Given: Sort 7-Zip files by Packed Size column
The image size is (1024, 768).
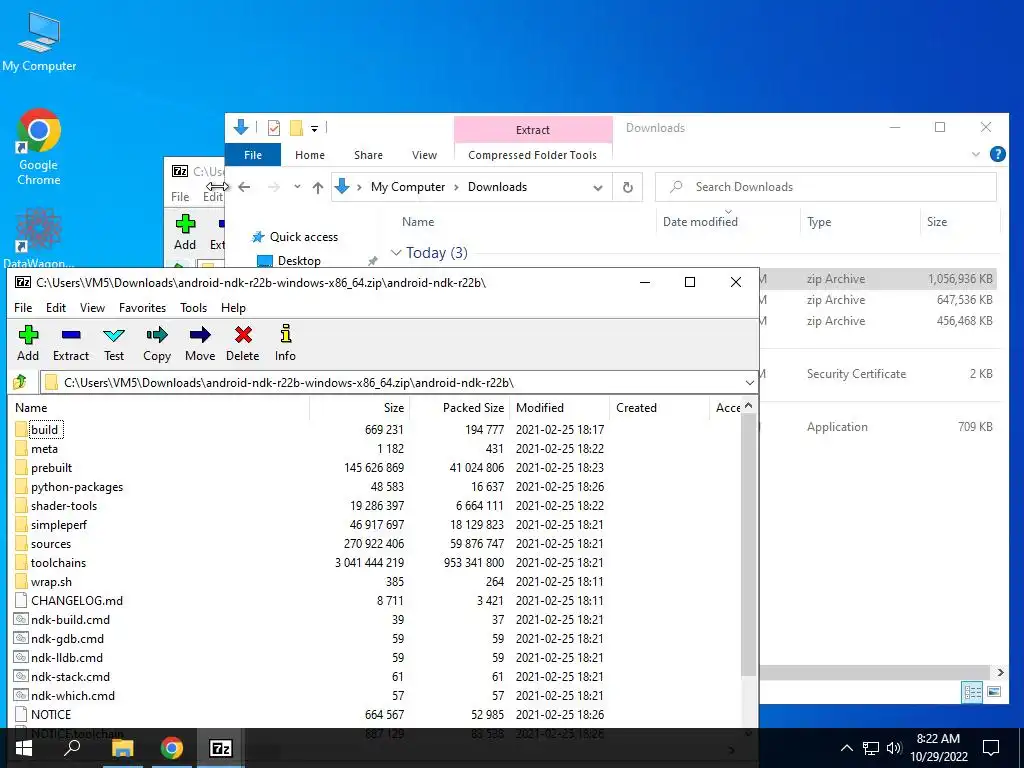Looking at the screenshot, I should pos(459,408).
